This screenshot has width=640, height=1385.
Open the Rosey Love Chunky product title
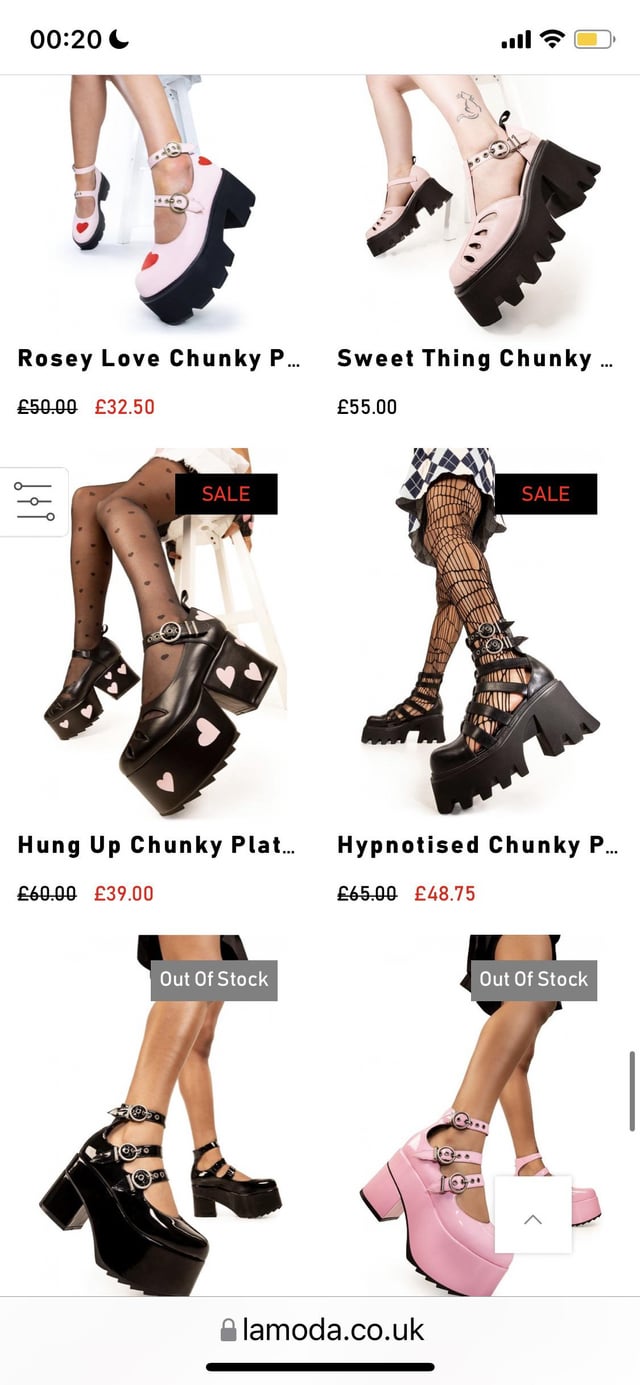(158, 359)
